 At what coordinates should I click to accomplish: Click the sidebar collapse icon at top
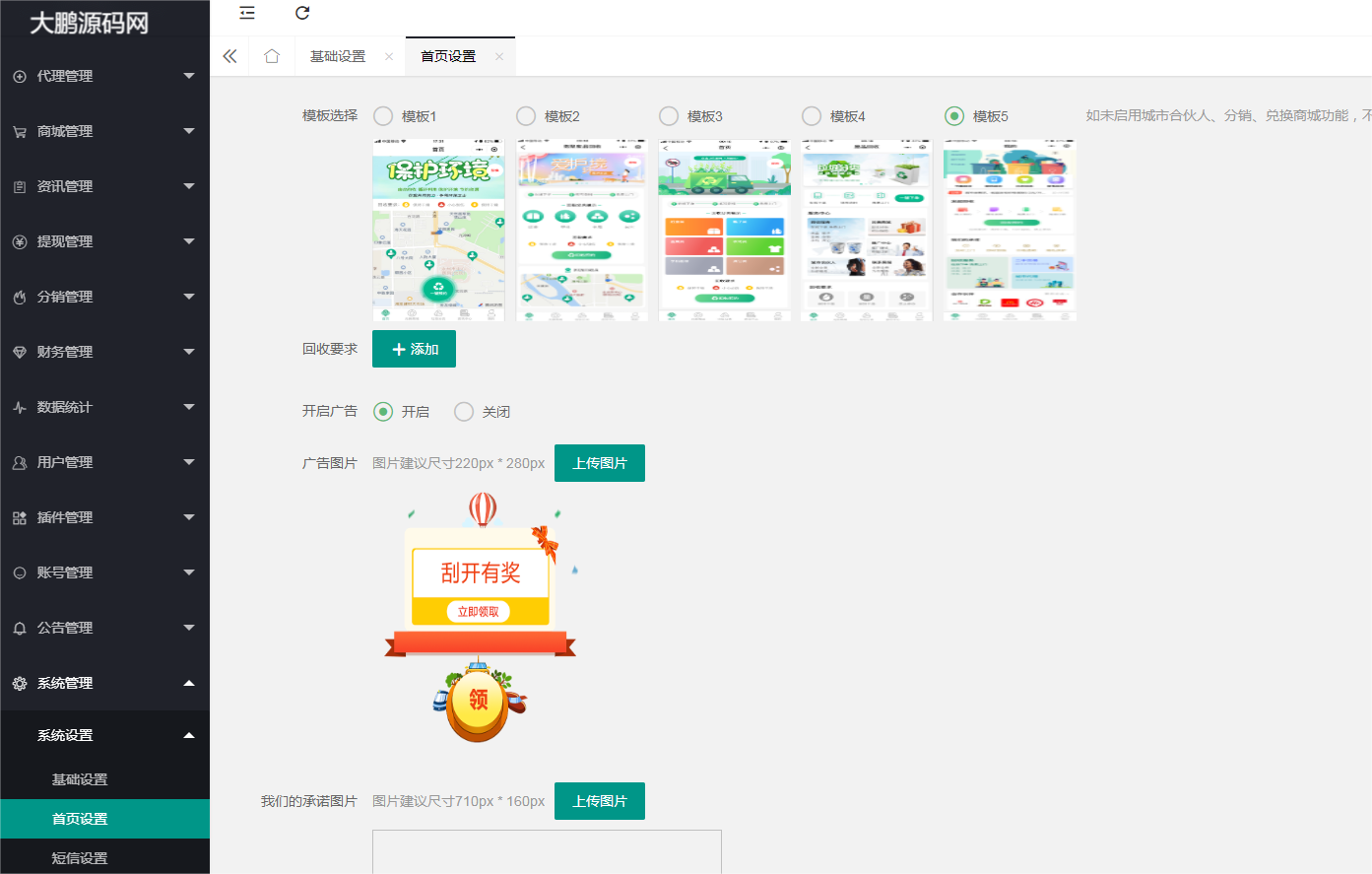click(x=246, y=13)
